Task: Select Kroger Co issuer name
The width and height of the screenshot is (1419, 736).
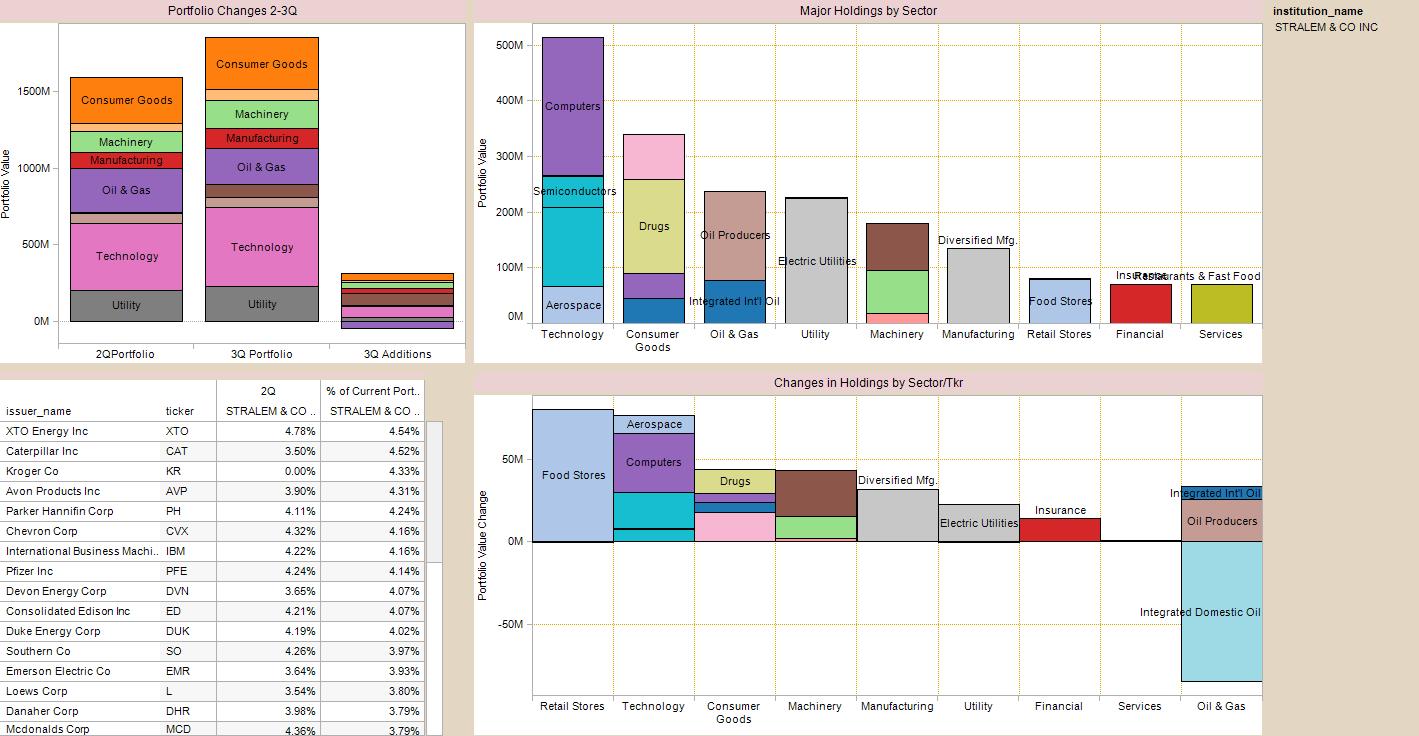Action: coord(32,471)
